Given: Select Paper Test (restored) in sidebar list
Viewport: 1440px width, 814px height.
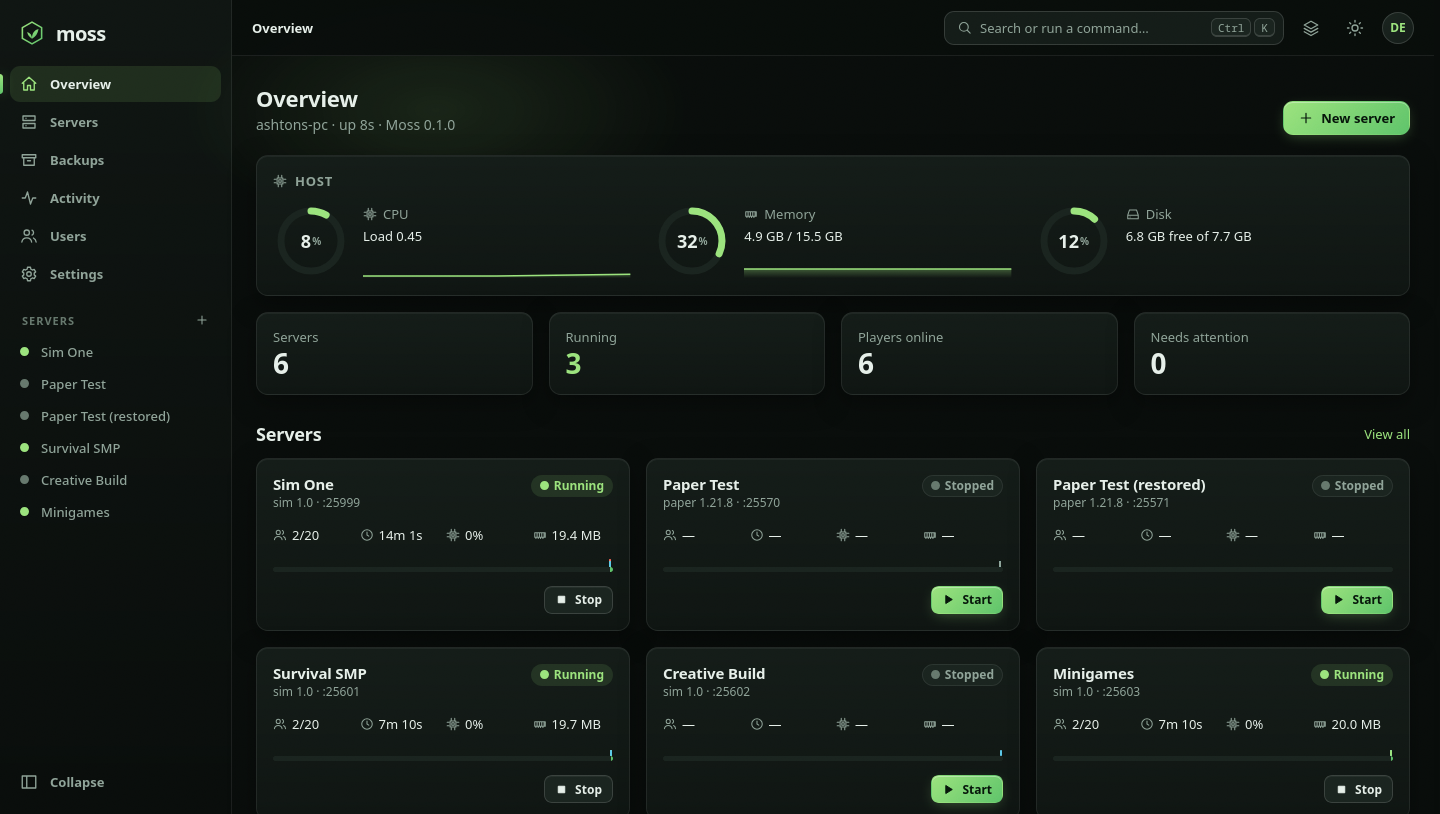Looking at the screenshot, I should [115, 416].
